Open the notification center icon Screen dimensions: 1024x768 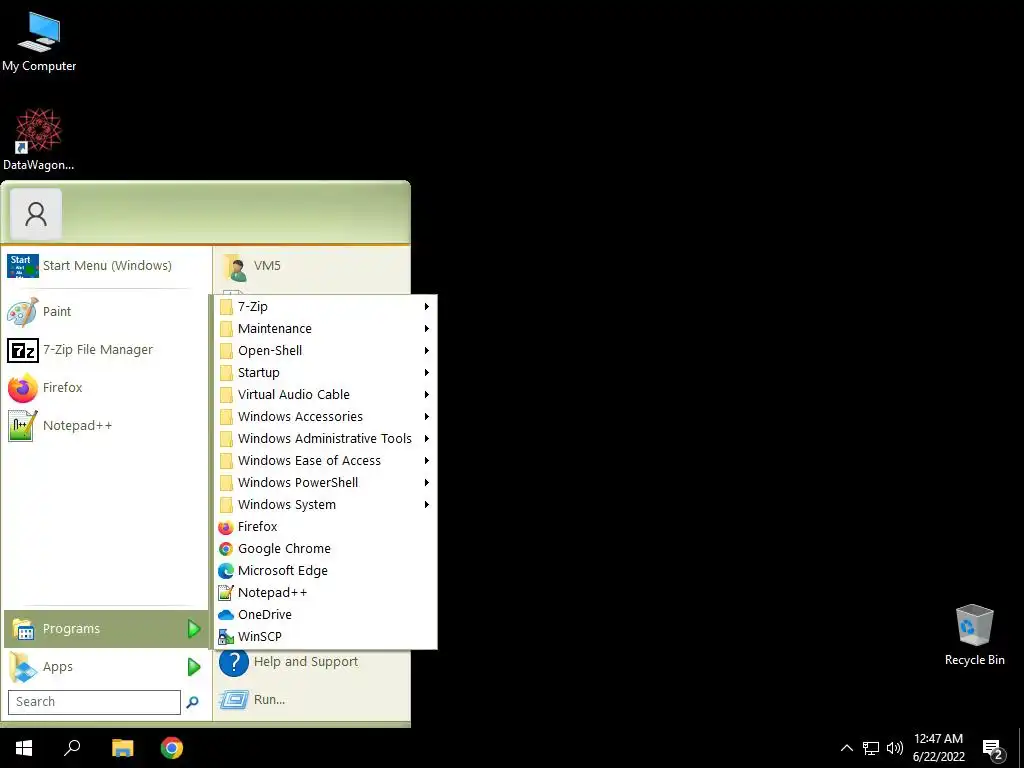993,749
